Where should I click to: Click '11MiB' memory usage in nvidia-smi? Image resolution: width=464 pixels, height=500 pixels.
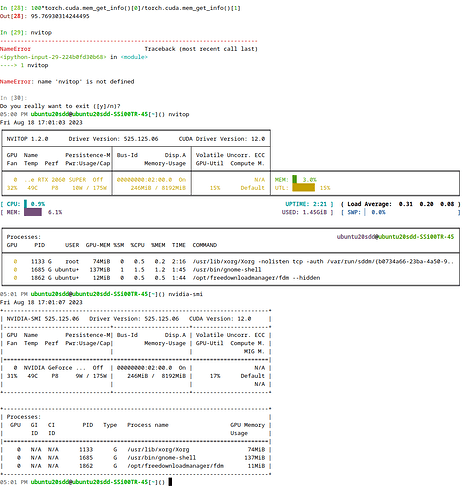click(256, 466)
